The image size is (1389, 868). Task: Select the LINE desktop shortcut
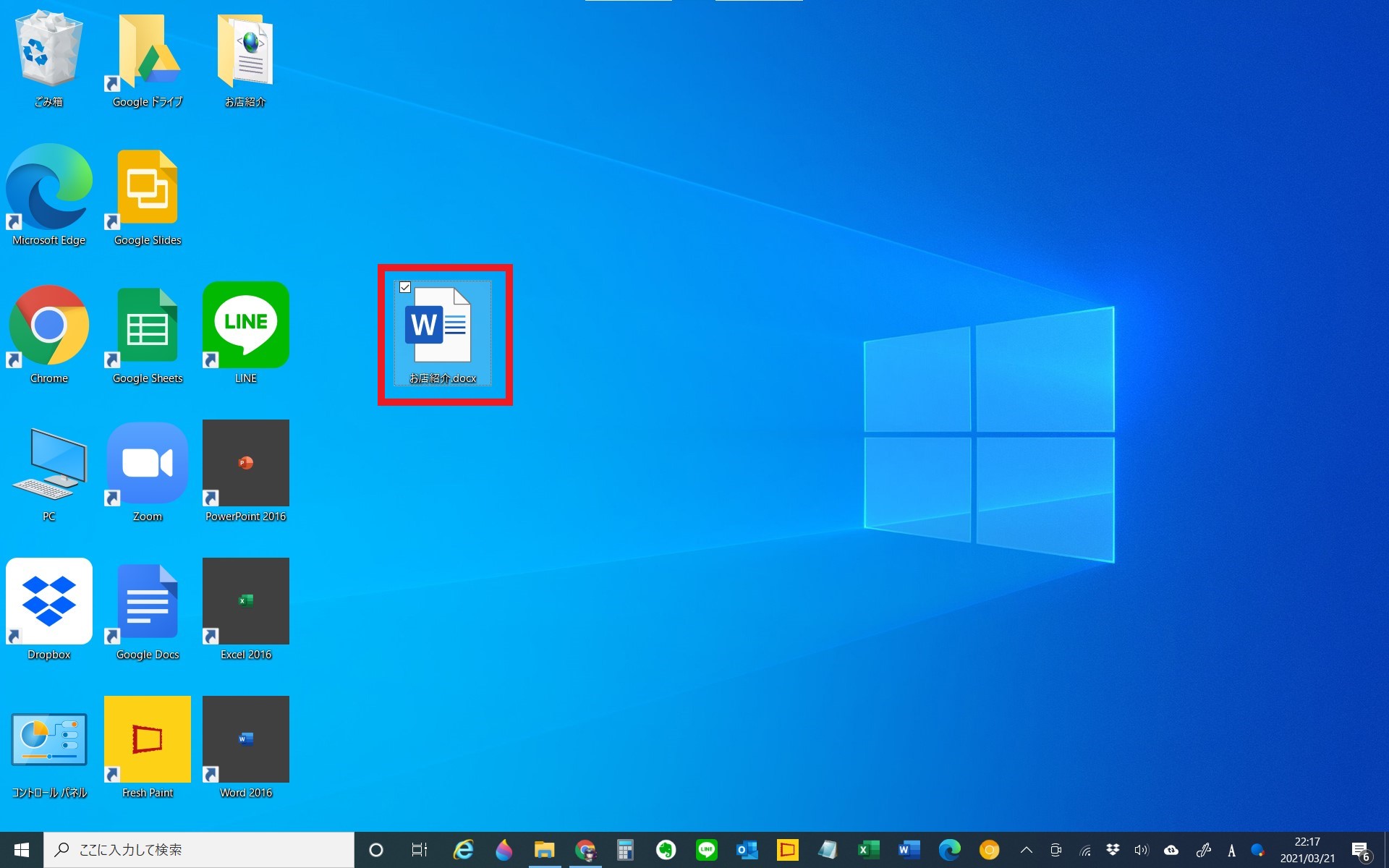[246, 333]
